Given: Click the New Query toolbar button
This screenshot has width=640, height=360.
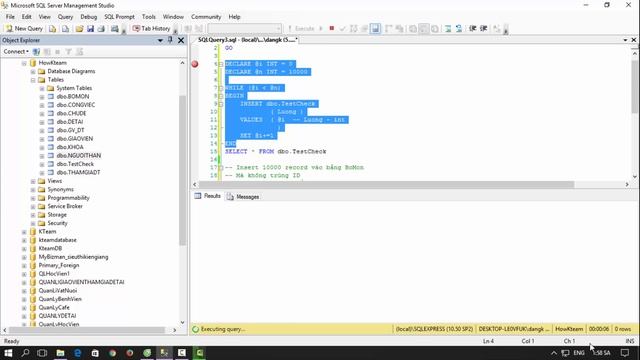Looking at the screenshot, I should tap(24, 29).
